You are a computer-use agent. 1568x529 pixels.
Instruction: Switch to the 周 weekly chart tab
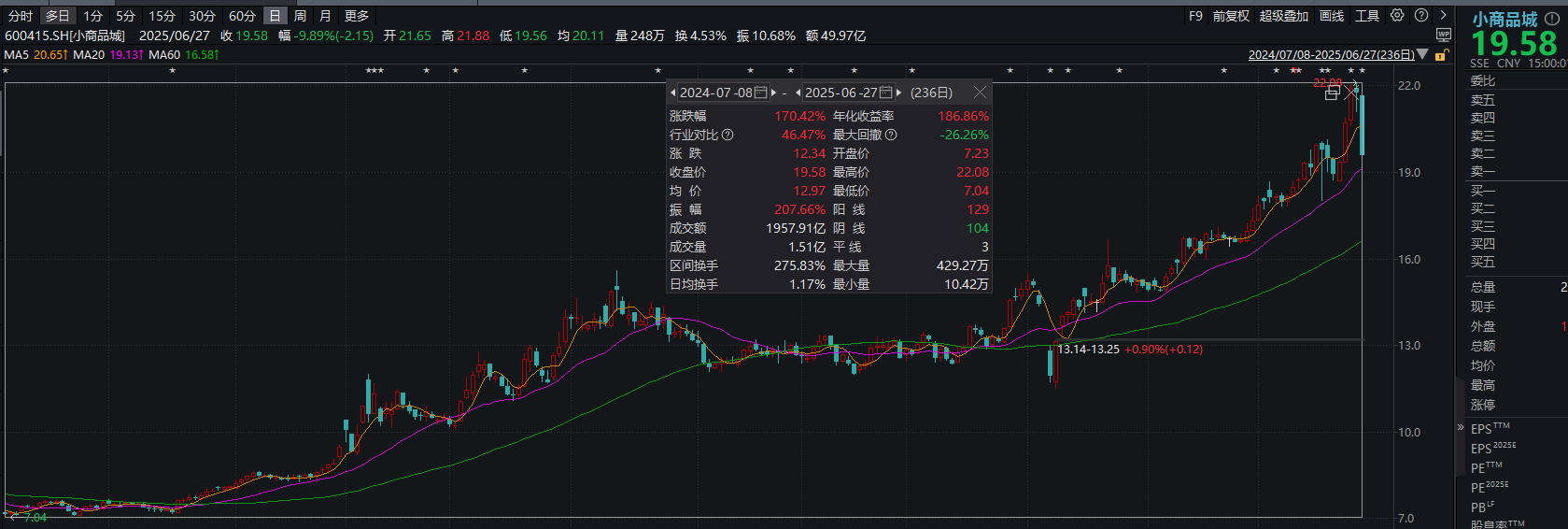[x=300, y=16]
